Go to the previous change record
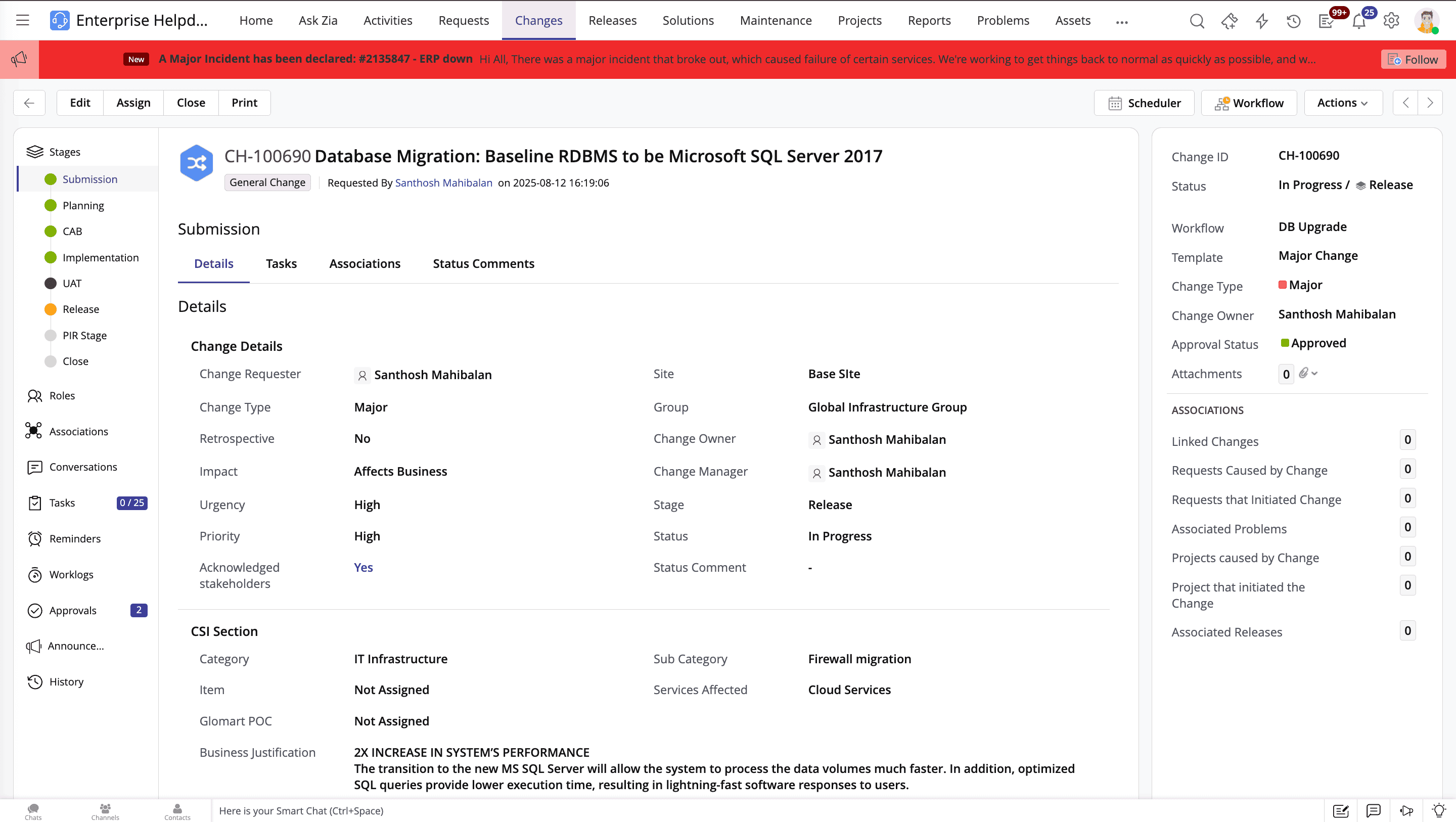The height and width of the screenshot is (822, 1456). pyautogui.click(x=1405, y=103)
